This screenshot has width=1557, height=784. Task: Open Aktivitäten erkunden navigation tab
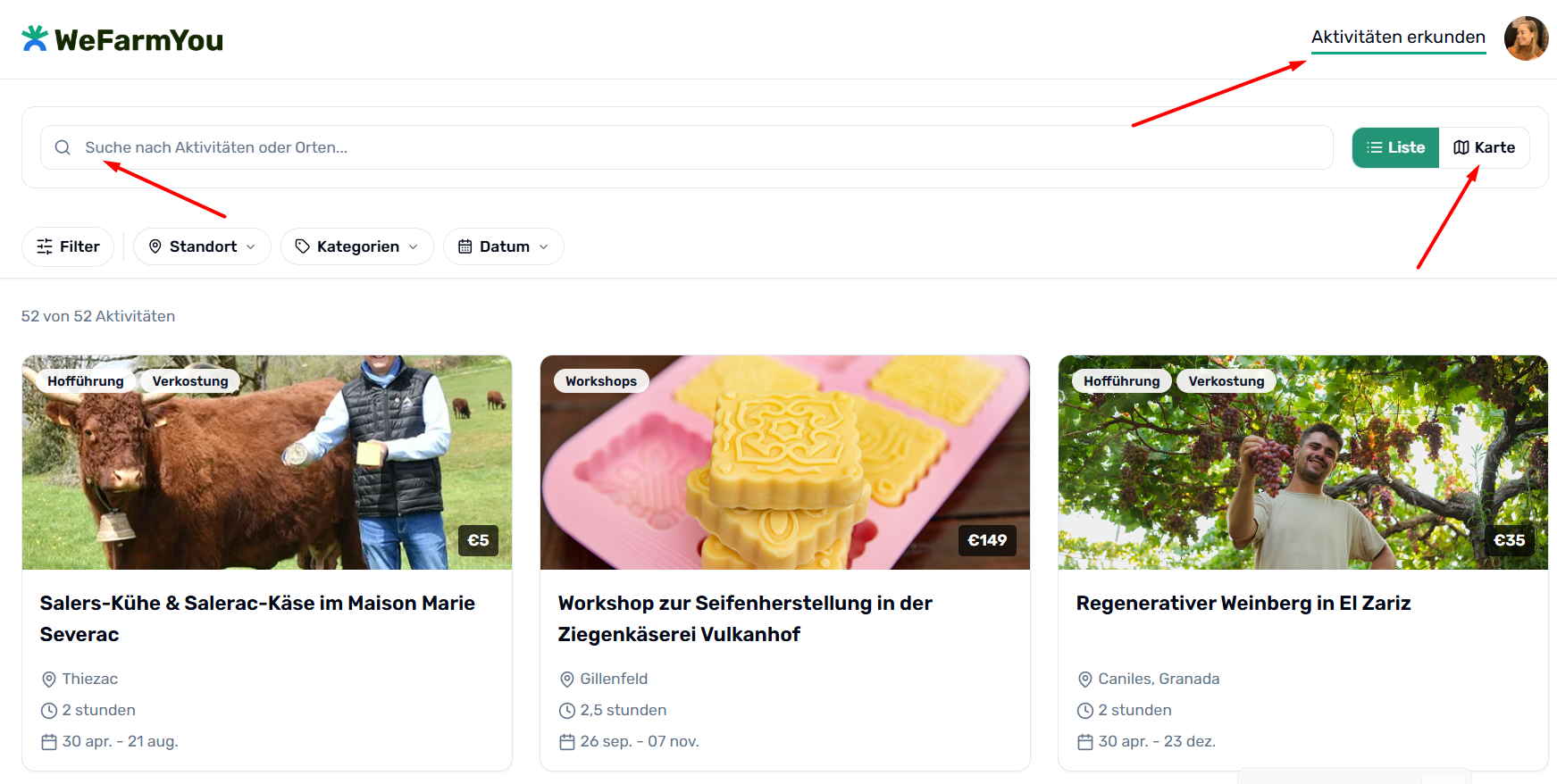coord(1398,38)
